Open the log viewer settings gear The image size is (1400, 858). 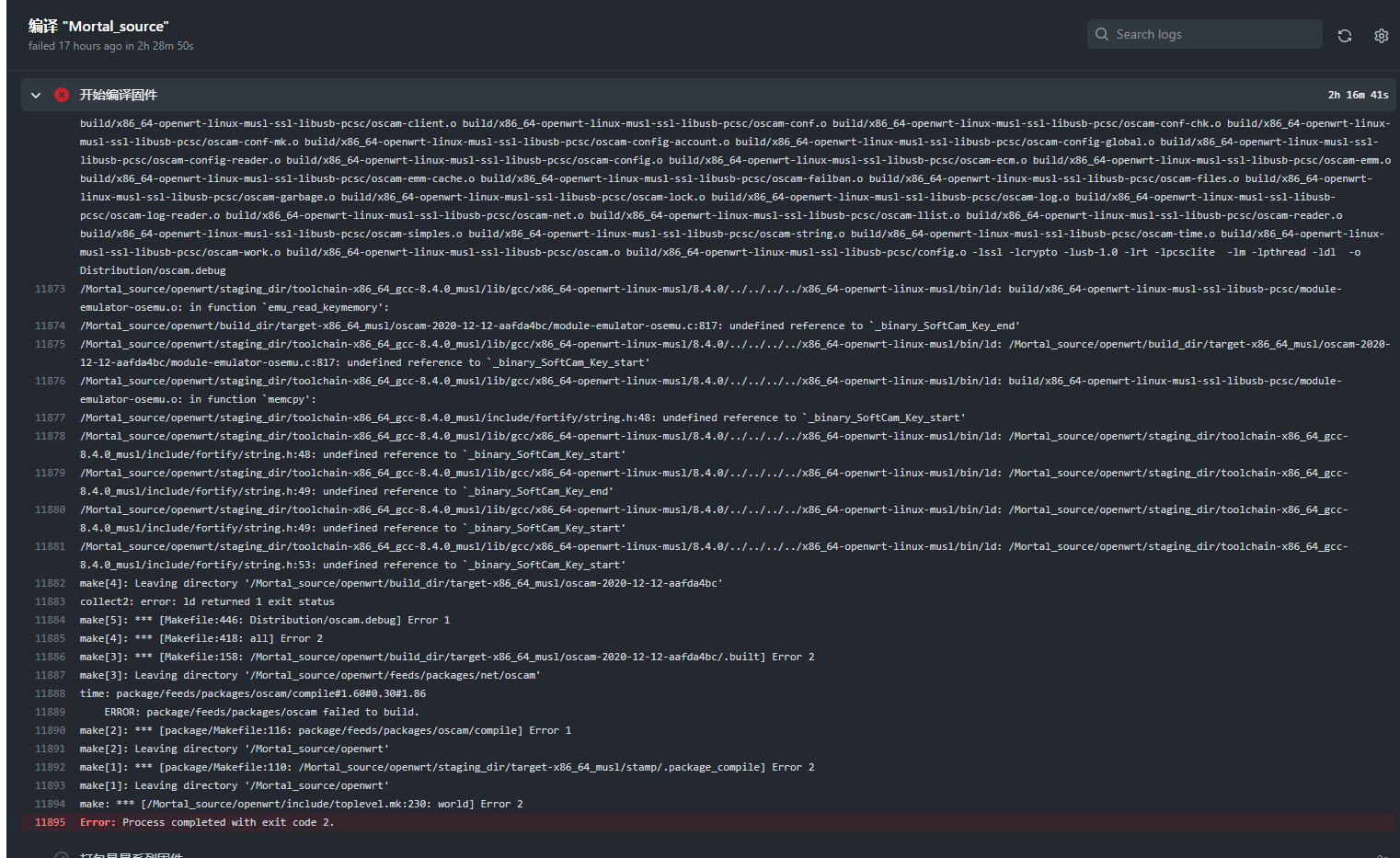coord(1381,35)
